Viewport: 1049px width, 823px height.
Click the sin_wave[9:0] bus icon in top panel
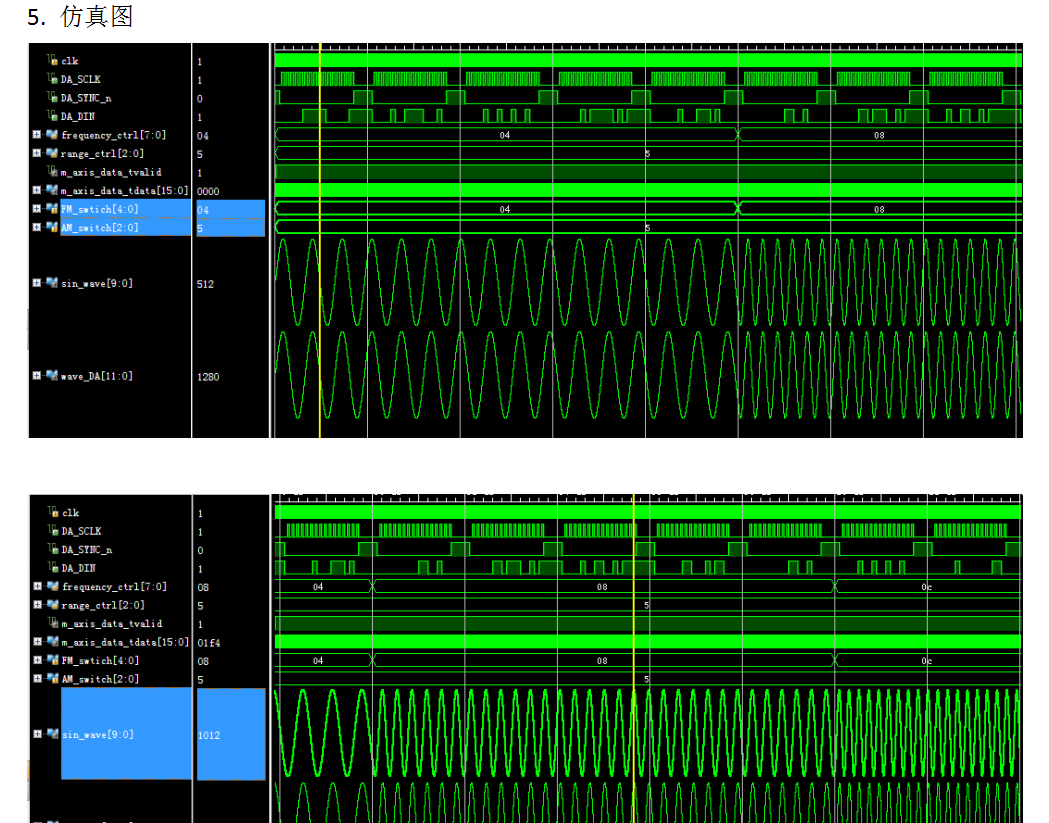tap(52, 283)
